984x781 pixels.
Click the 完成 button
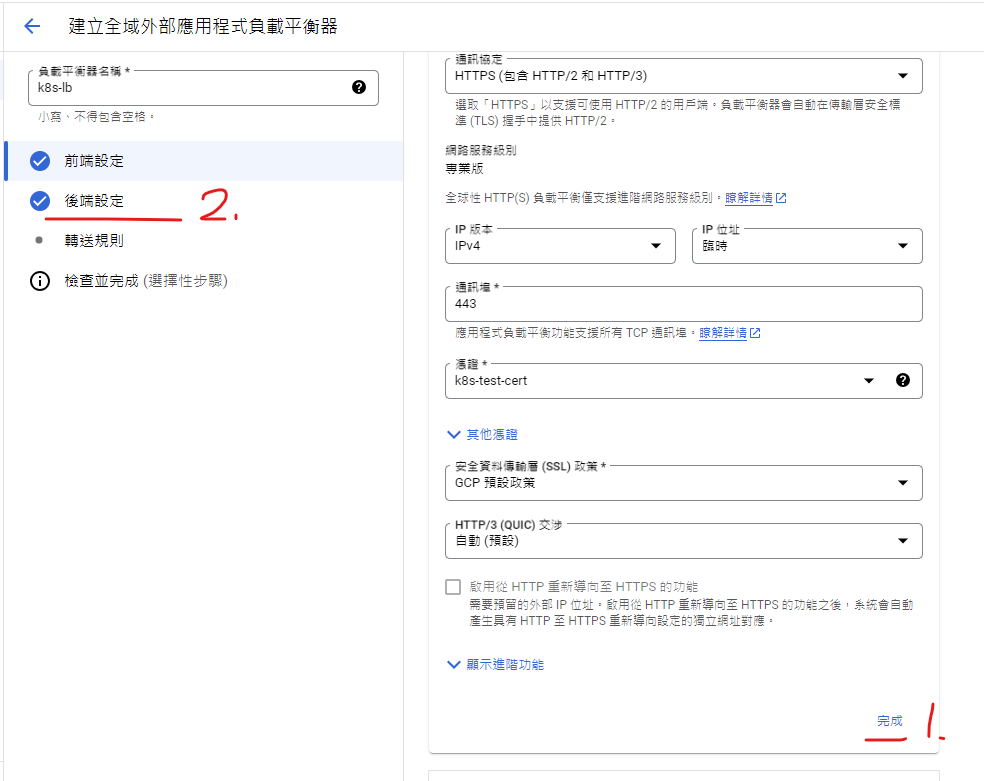[889, 721]
